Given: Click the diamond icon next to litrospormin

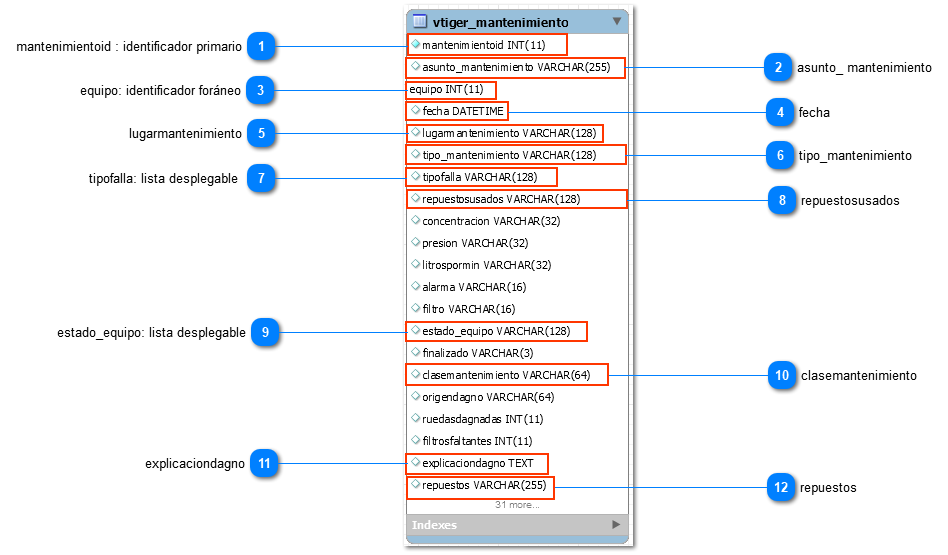Looking at the screenshot, I should (x=415, y=264).
